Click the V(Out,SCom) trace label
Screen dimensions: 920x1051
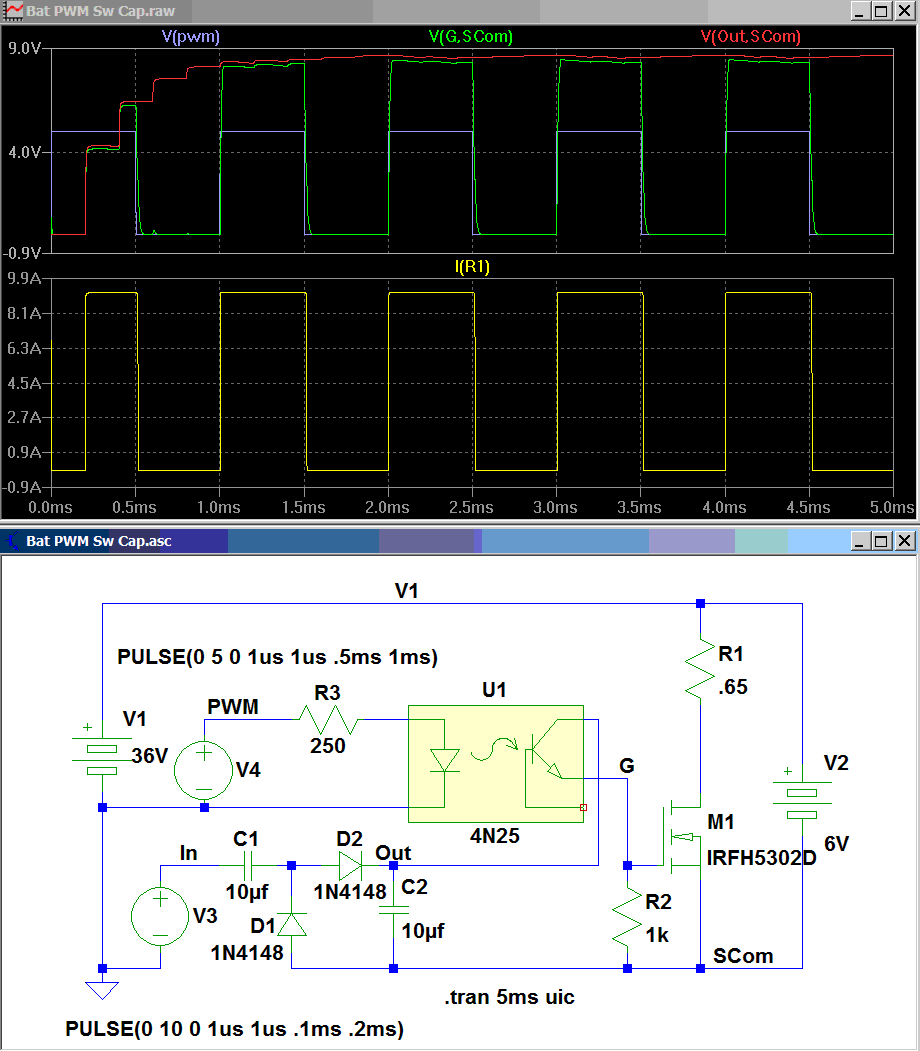click(x=750, y=37)
